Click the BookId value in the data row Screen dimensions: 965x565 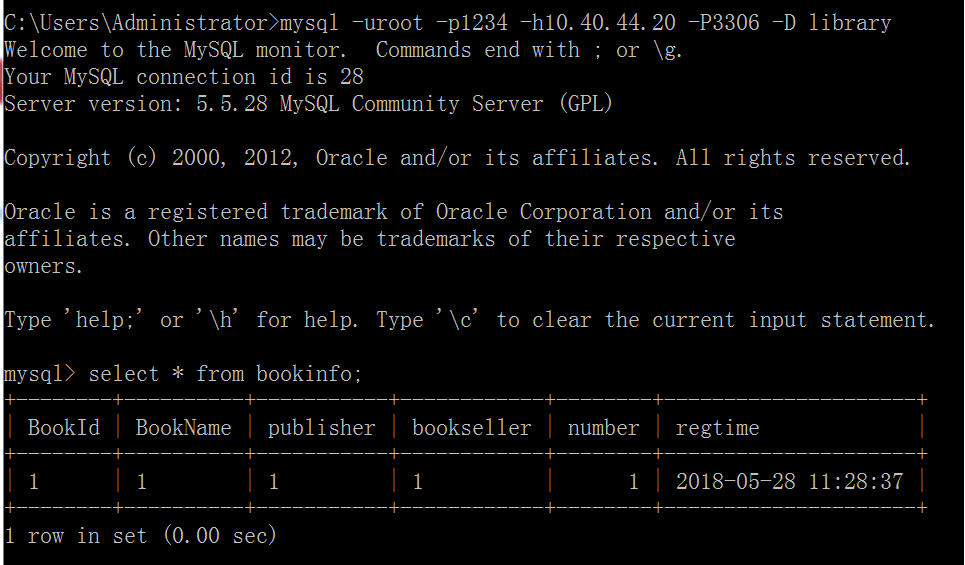(x=34, y=482)
